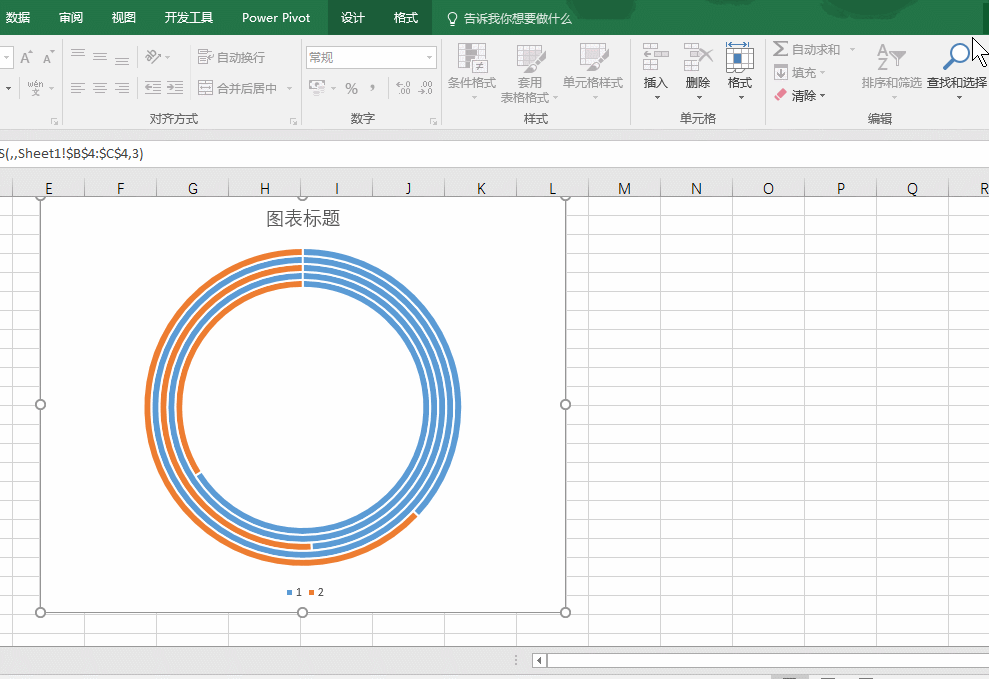The image size is (989, 679).
Task: Decrease decimal places
Action: (x=426, y=88)
